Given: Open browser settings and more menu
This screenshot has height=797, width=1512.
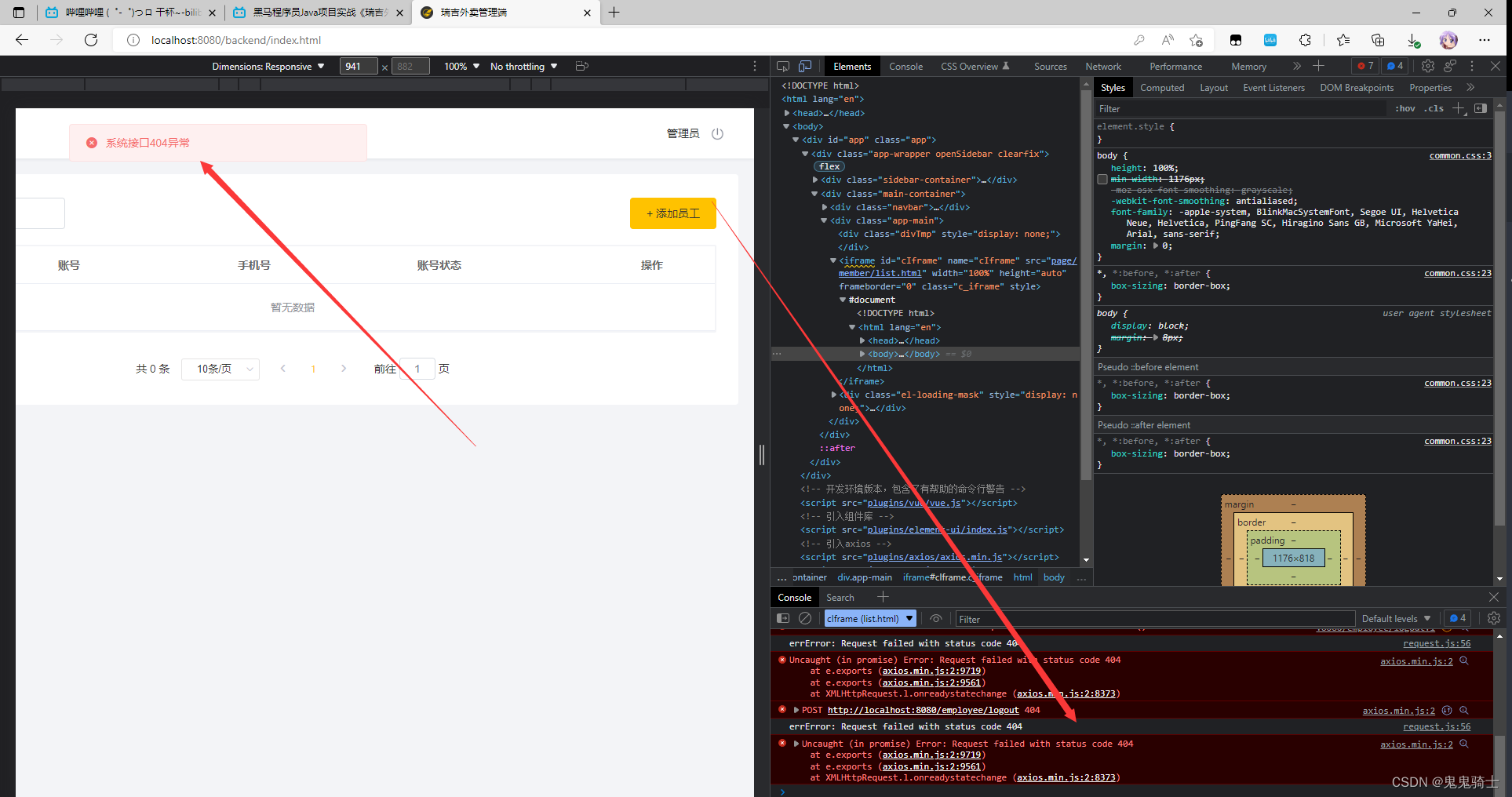Looking at the screenshot, I should 1485,40.
